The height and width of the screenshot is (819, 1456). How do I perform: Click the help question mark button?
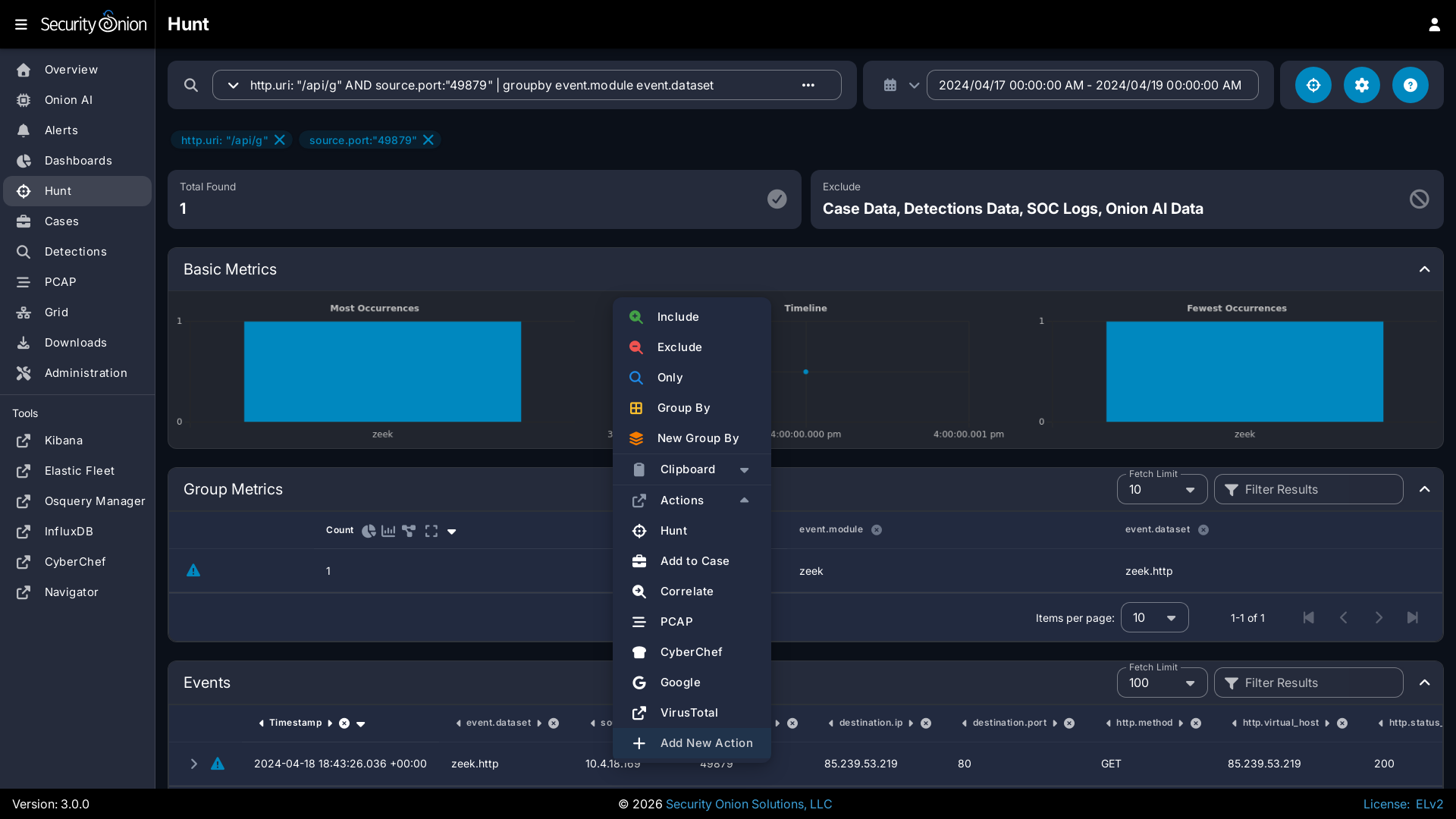[1410, 85]
